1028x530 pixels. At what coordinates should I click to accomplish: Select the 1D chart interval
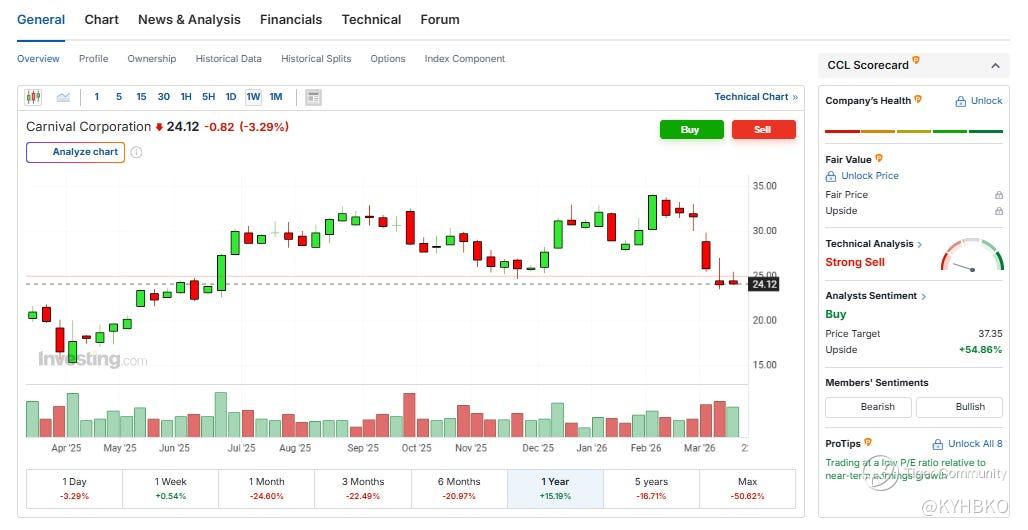pyautogui.click(x=230, y=97)
